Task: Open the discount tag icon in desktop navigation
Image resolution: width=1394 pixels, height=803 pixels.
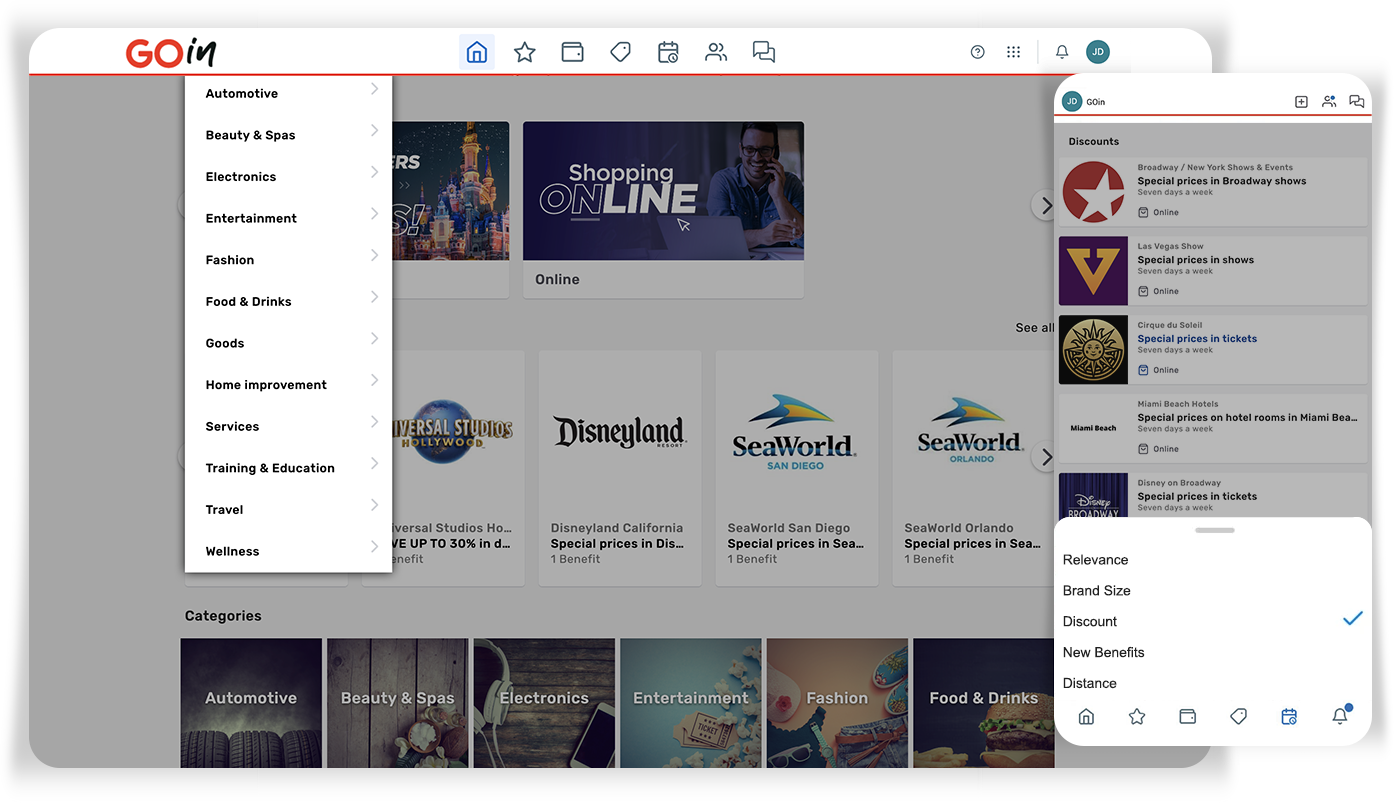Action: coord(620,52)
